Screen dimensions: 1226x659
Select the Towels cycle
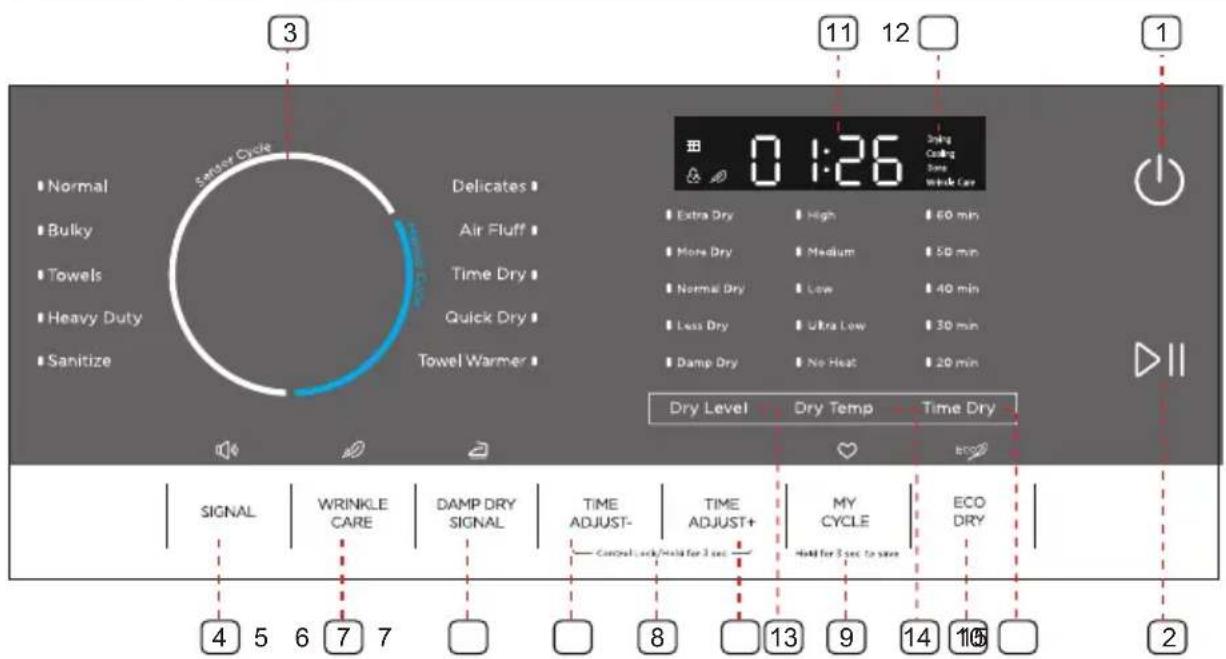70,274
